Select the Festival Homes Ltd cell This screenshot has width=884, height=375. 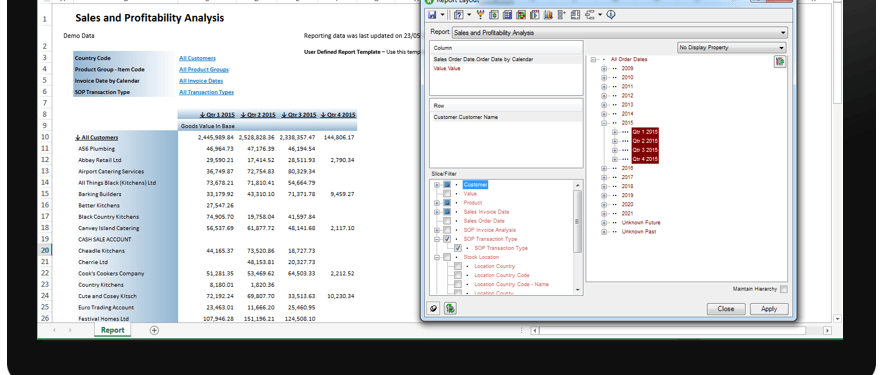click(104, 319)
